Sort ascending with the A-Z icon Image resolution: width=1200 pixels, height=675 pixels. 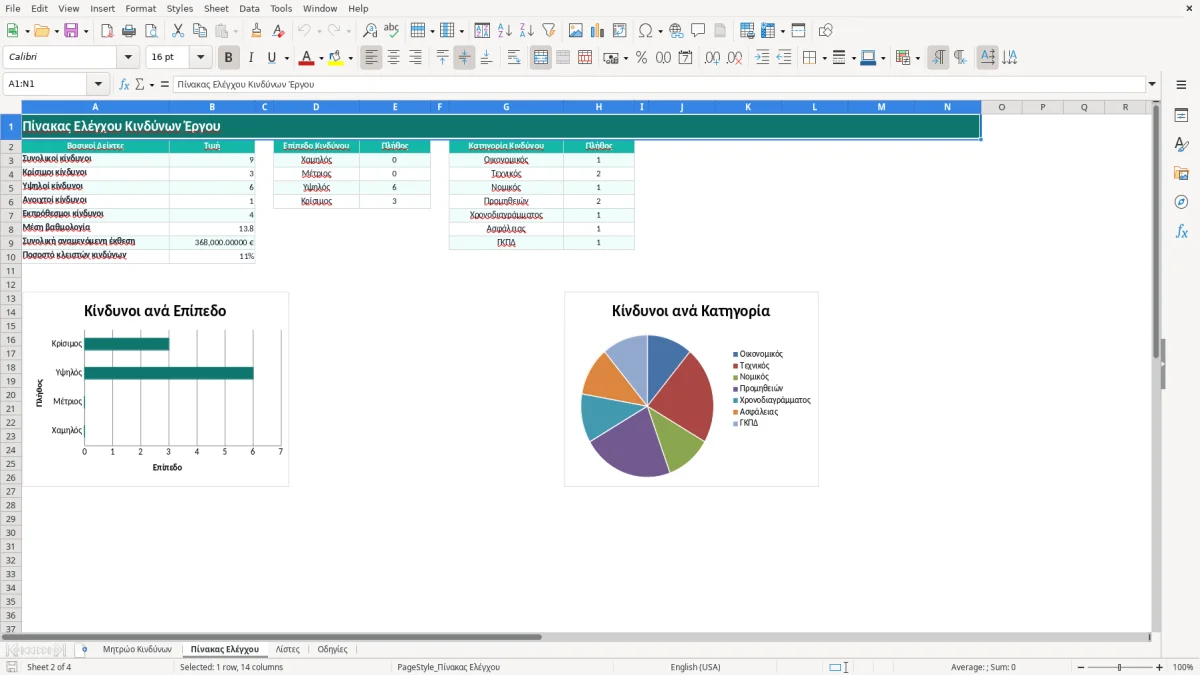505,31
